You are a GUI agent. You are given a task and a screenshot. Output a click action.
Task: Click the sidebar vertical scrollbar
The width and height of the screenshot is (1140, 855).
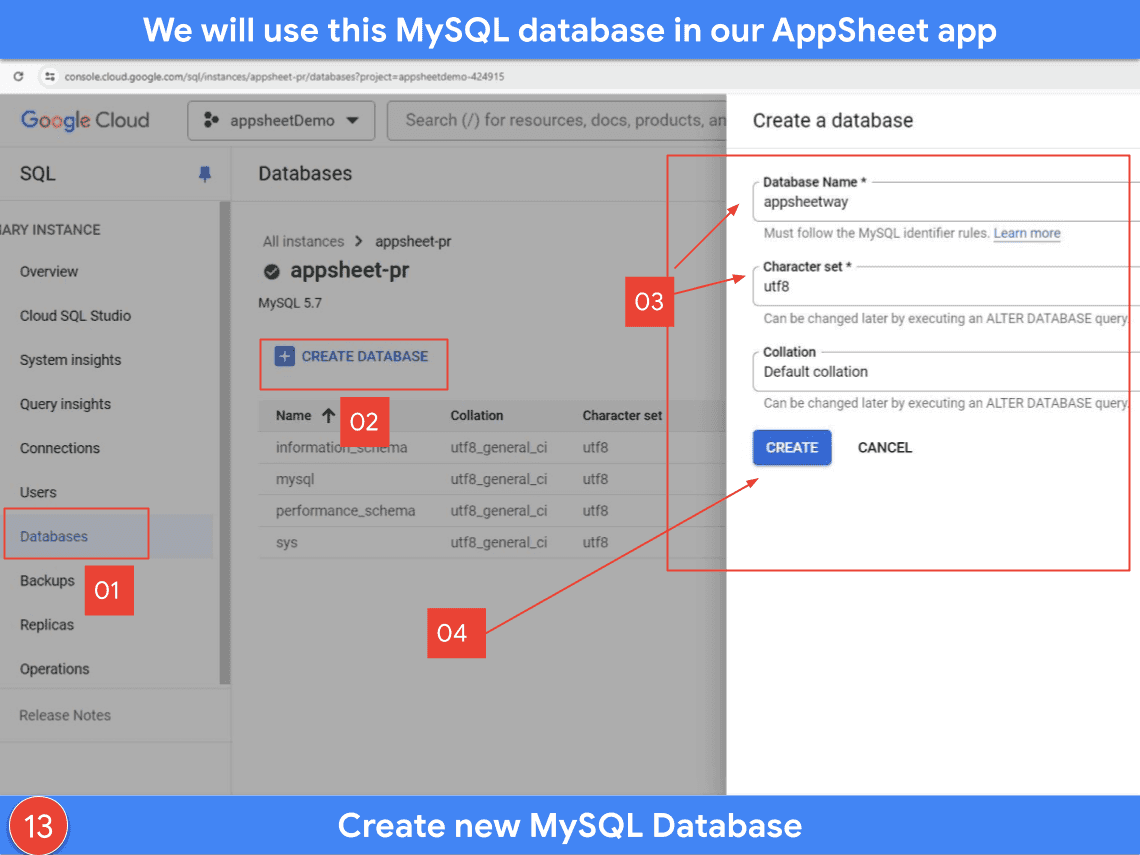pos(225,440)
